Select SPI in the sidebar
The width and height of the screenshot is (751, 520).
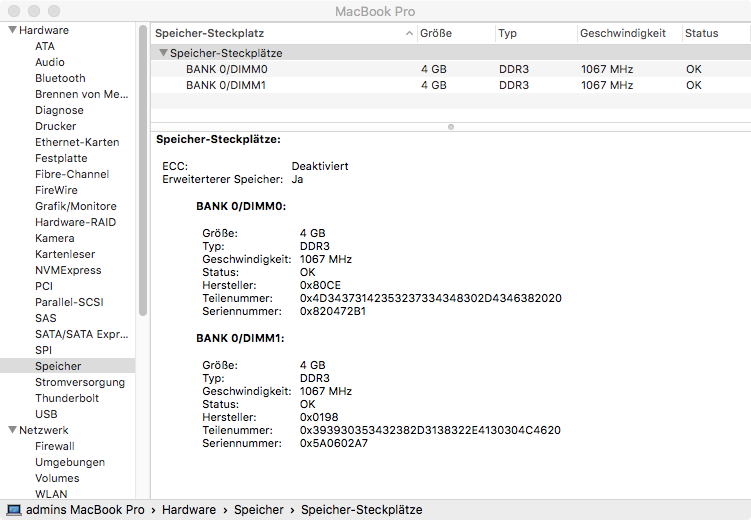point(43,350)
